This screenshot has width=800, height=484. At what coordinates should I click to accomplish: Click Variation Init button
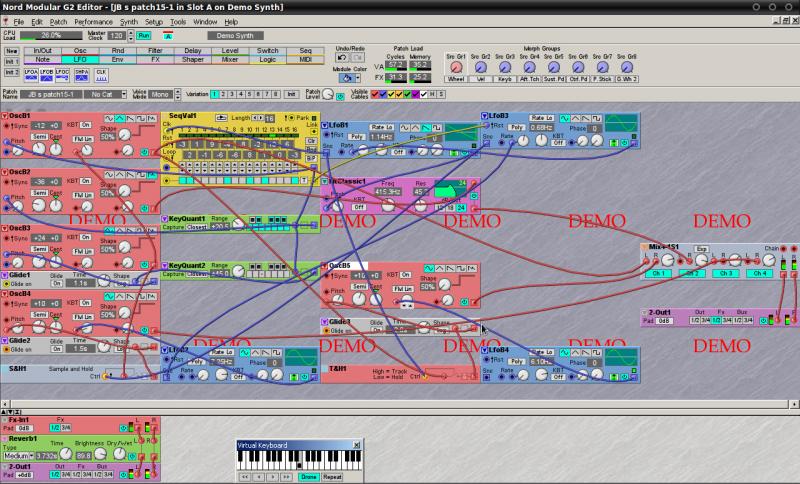291,94
